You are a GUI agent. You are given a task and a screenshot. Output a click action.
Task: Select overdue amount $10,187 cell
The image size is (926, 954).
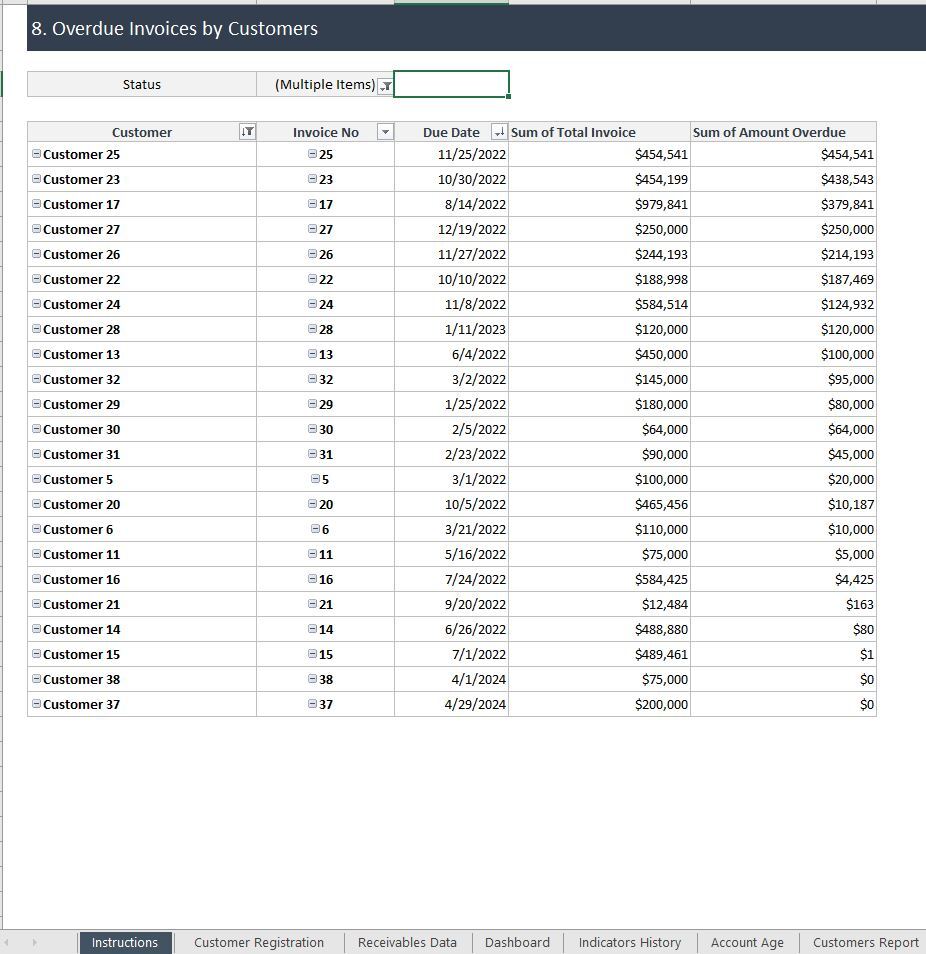[x=783, y=504]
